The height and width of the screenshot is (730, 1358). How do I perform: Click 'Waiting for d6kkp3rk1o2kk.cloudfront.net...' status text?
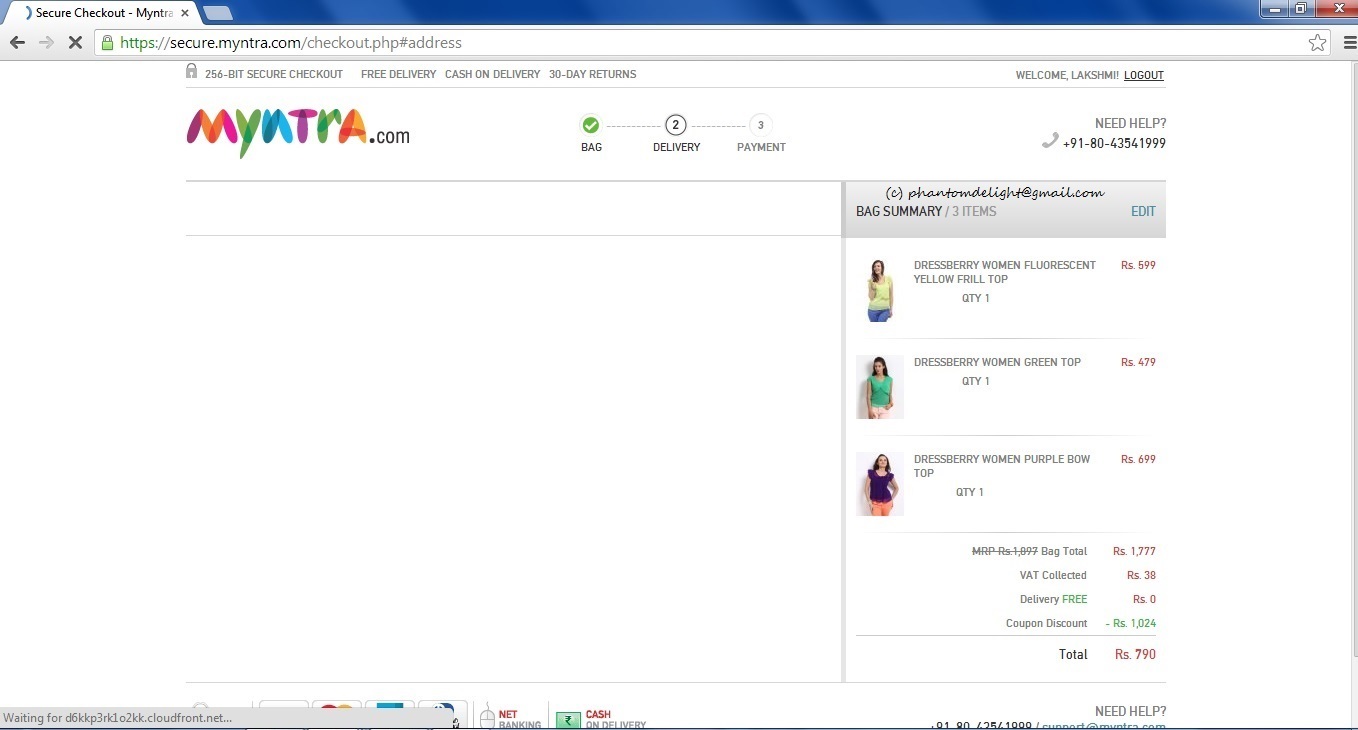coord(118,717)
